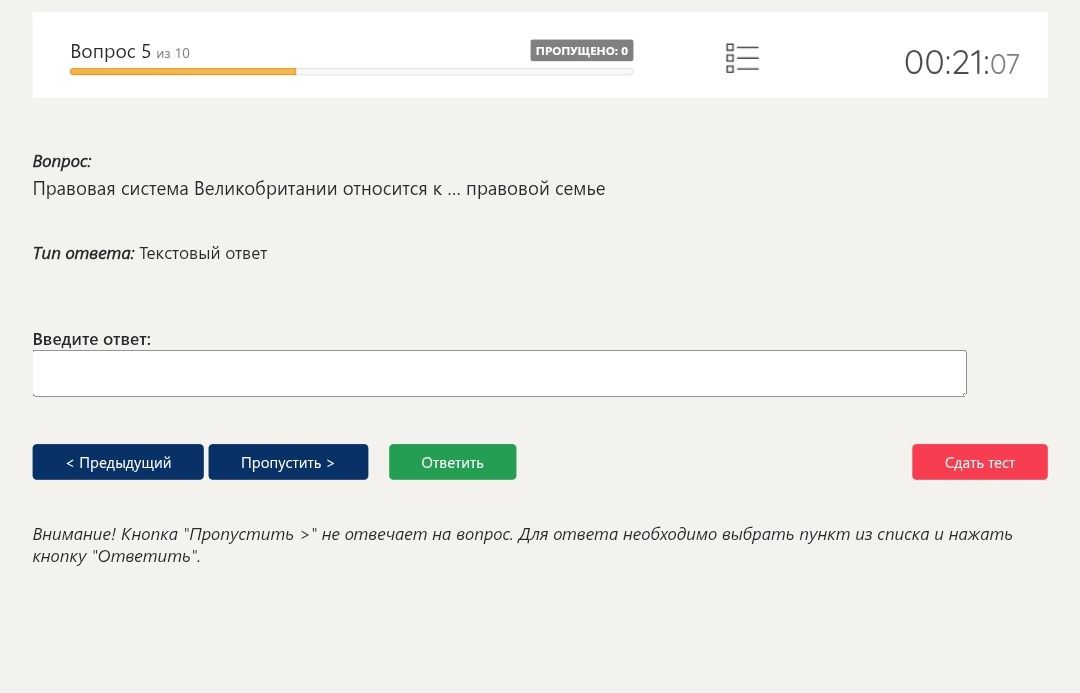1080x693 pixels.
Task: Select the question text about Великобритании
Action: pyautogui.click(x=319, y=189)
